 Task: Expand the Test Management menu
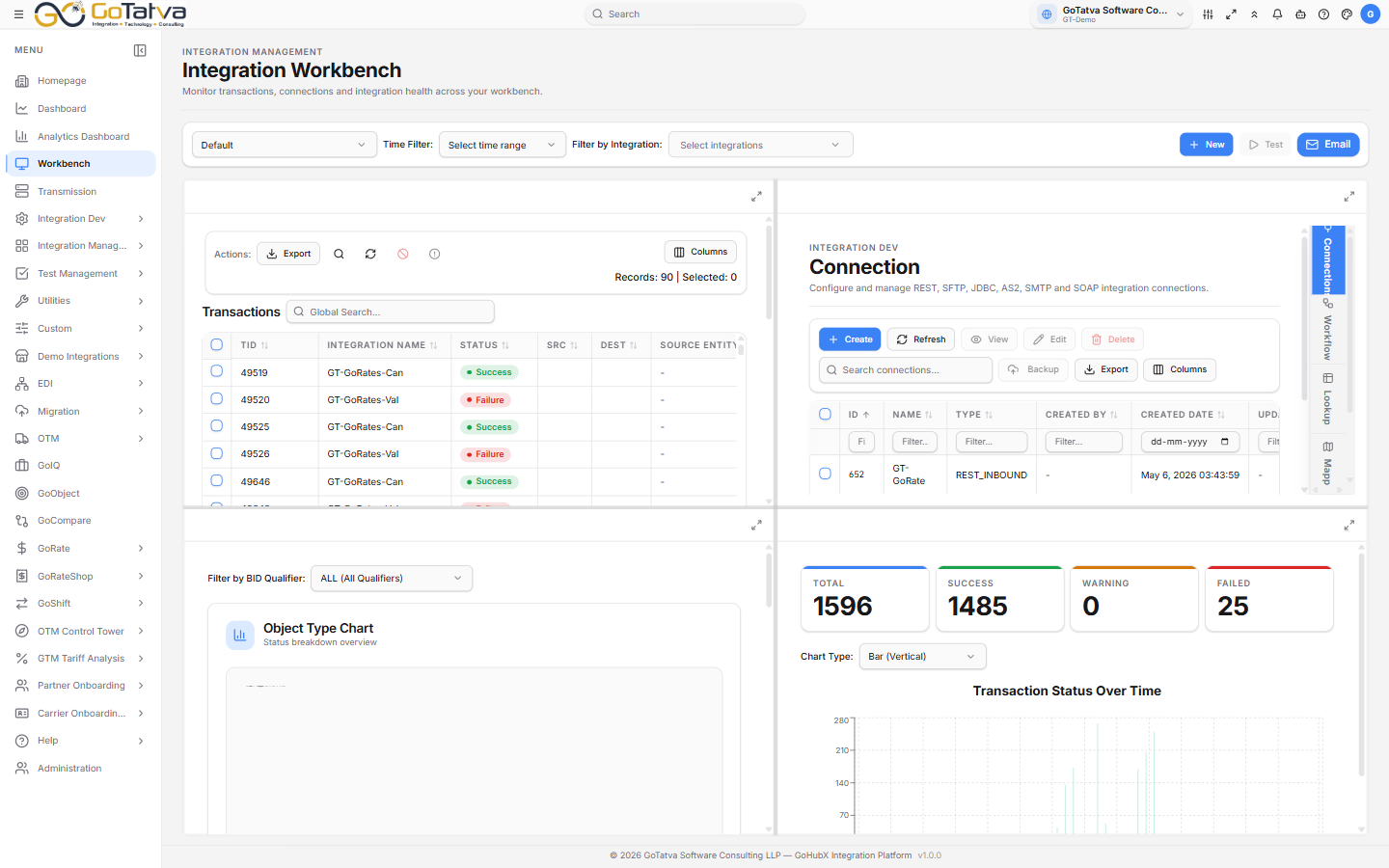click(81, 274)
